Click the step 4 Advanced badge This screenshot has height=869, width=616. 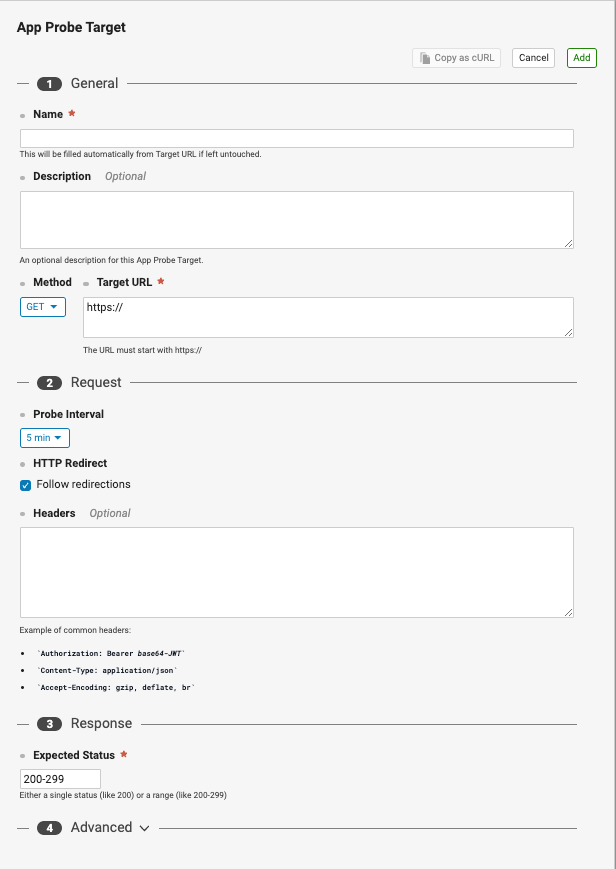tap(49, 828)
